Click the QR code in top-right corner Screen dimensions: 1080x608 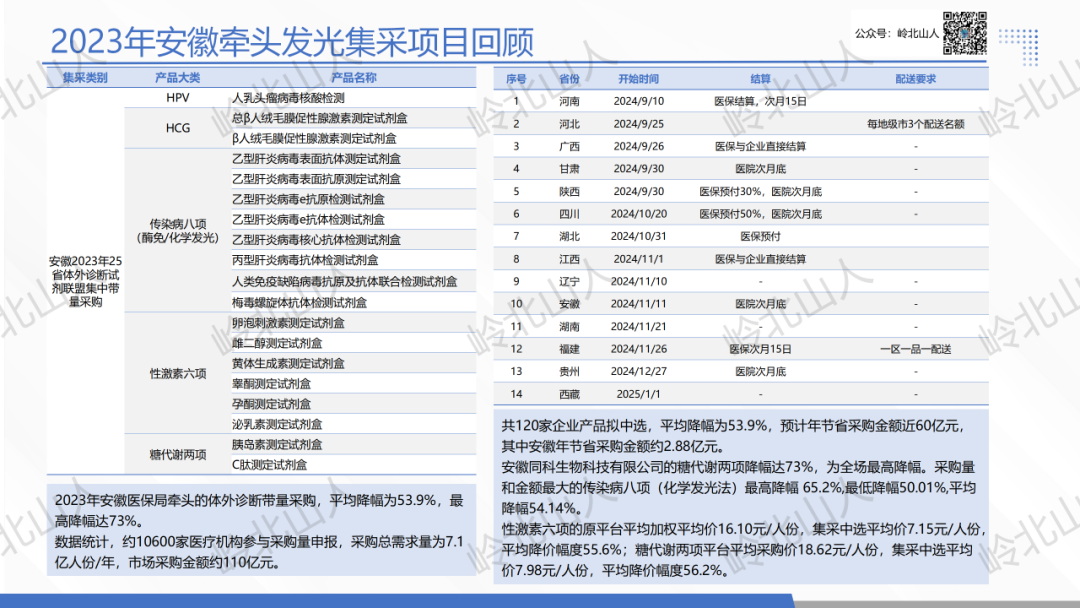966,32
